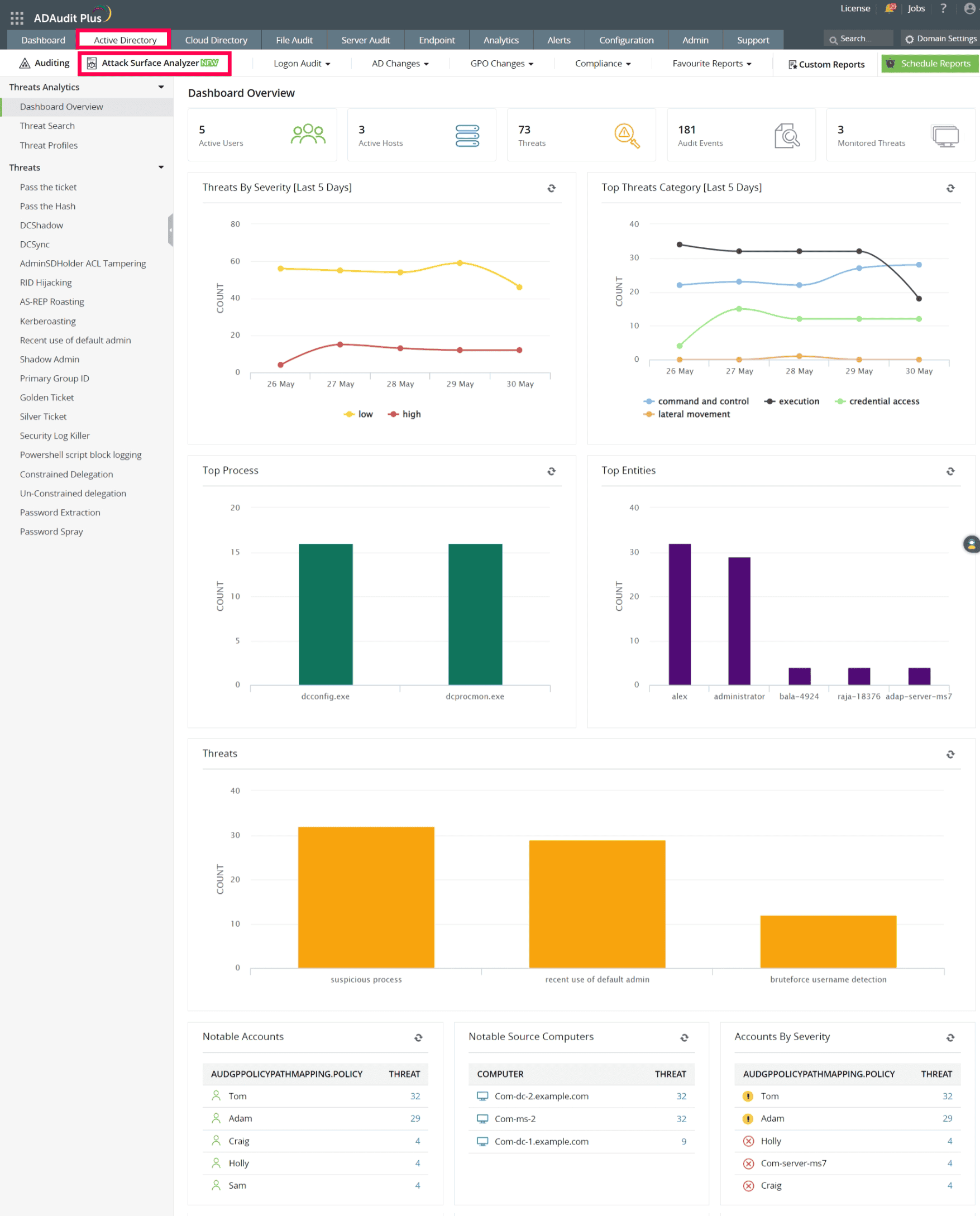
Task: Refresh the Top Threats Category chart
Action: [x=950, y=188]
